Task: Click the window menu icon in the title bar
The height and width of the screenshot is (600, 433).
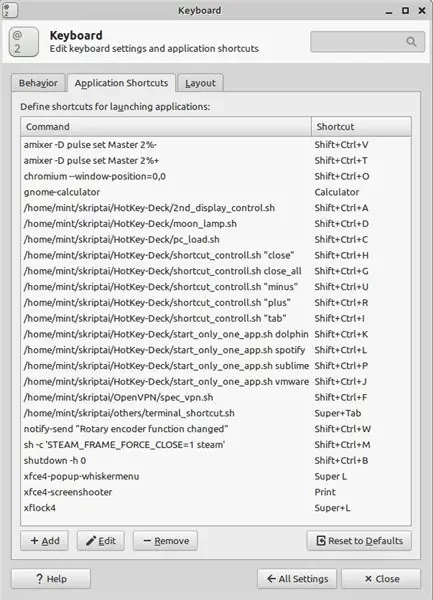Action: click(x=10, y=10)
